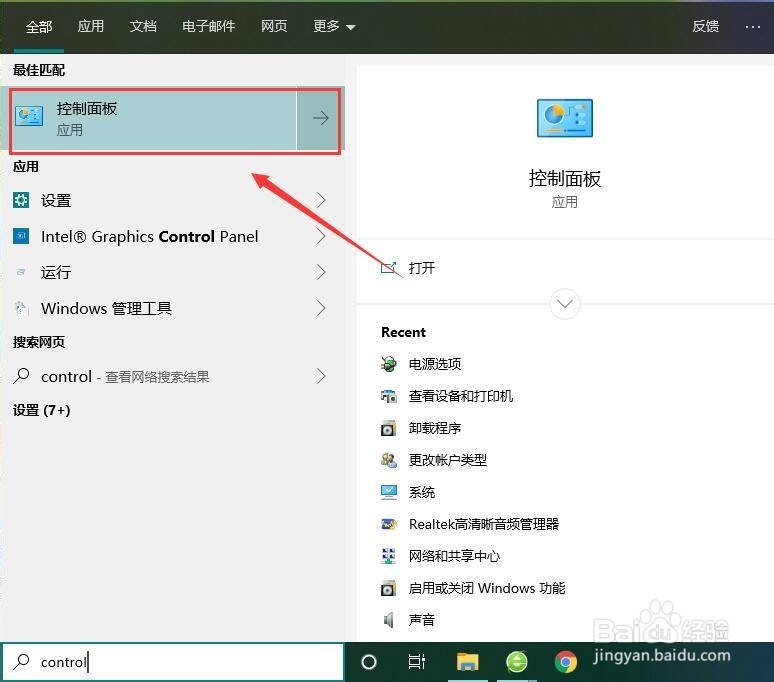Click the 打开 launch icon
The height and width of the screenshot is (682, 774).
click(388, 267)
